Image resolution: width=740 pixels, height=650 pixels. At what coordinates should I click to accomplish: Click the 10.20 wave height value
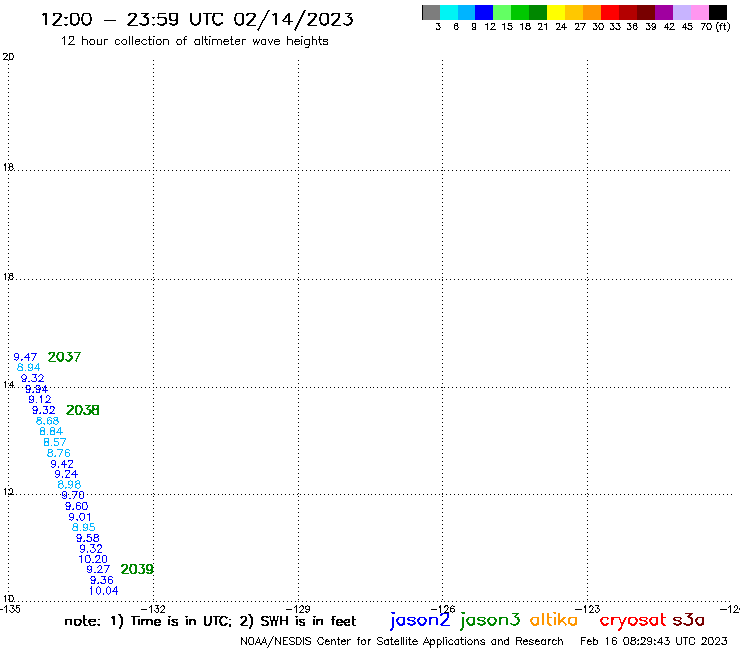[x=93, y=559]
